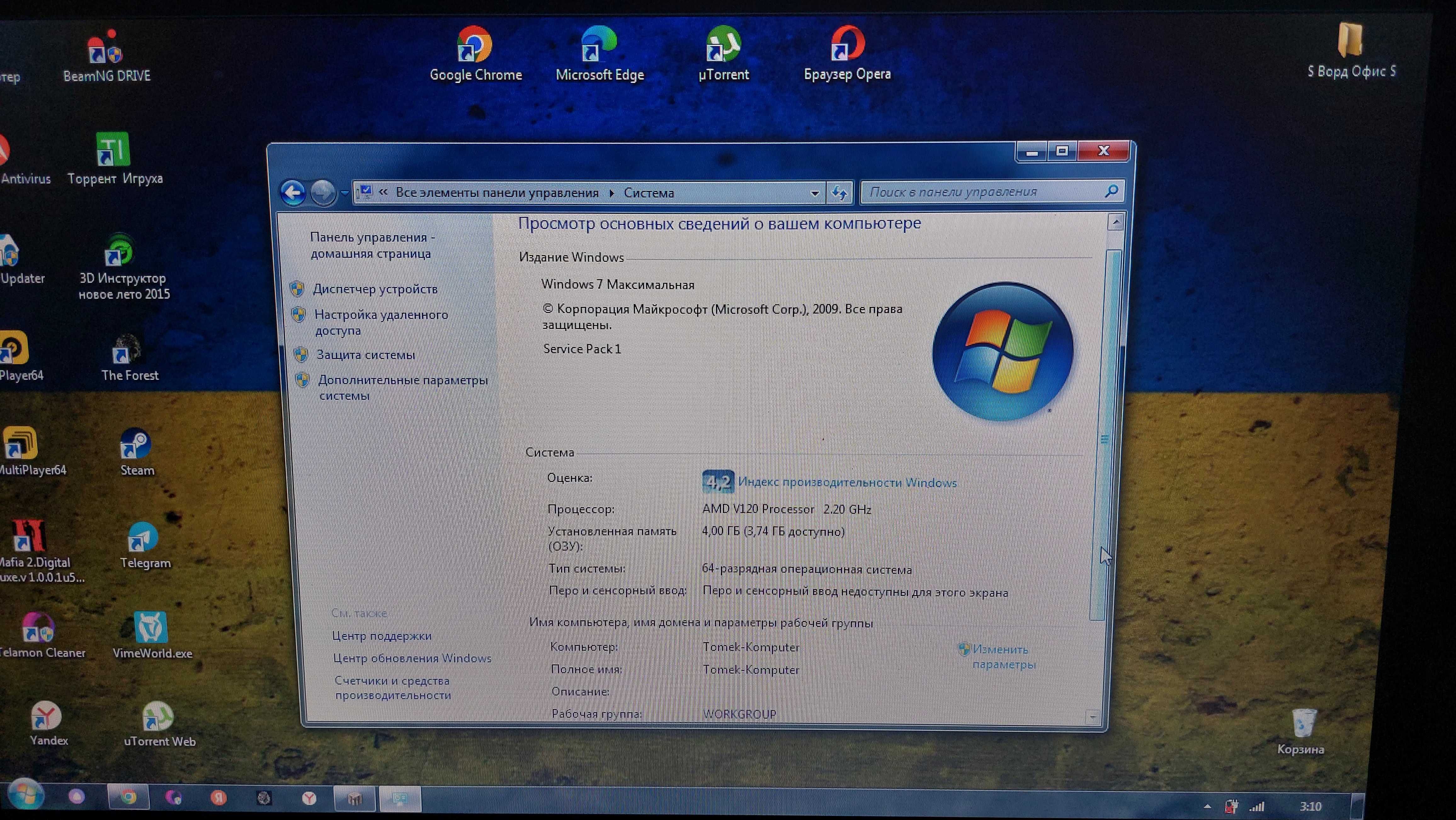
Task: Click Windows 7 Максимальная text
Action: point(618,285)
